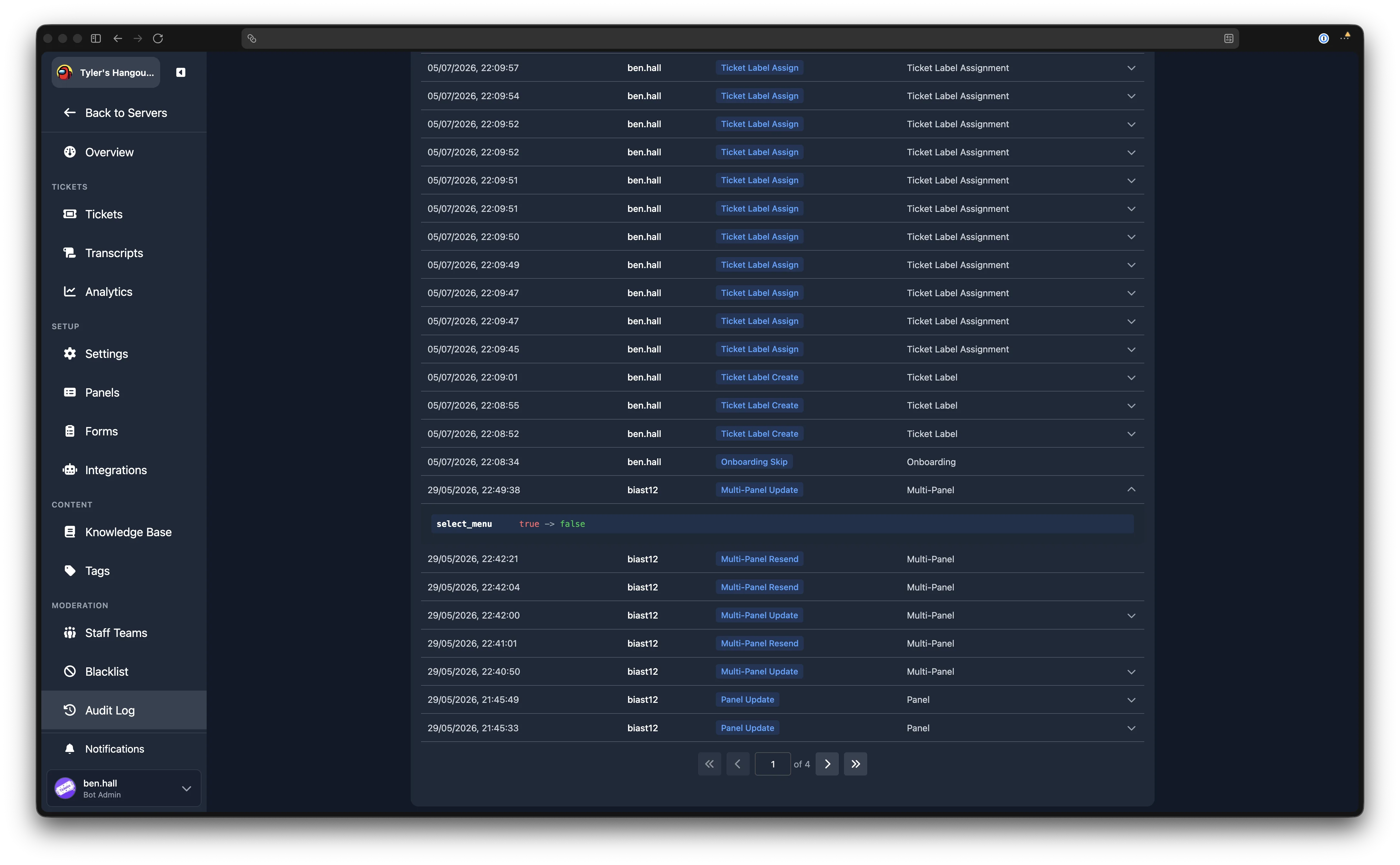The height and width of the screenshot is (865, 1400).
Task: Click the Tags icon in sidebar
Action: tap(70, 571)
